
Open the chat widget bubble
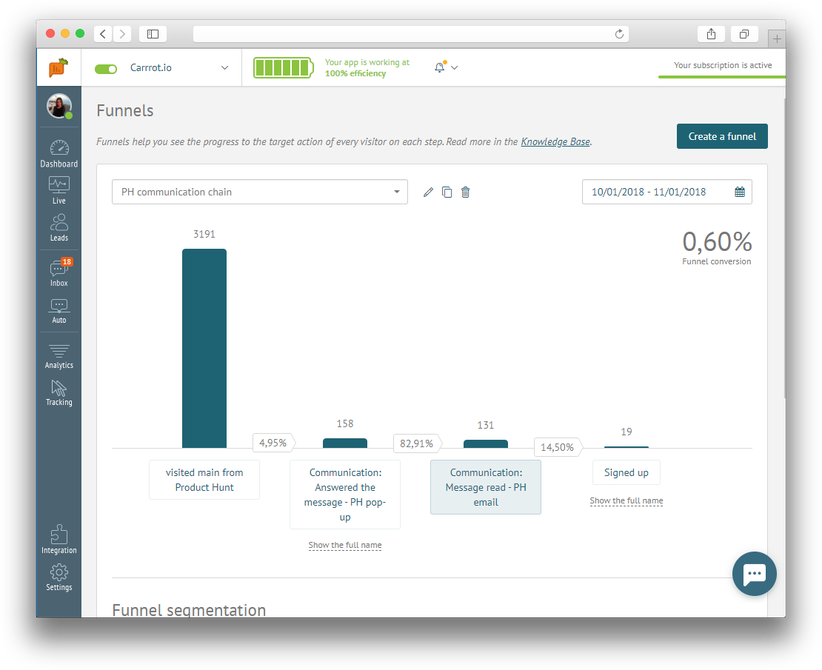pyautogui.click(x=754, y=574)
